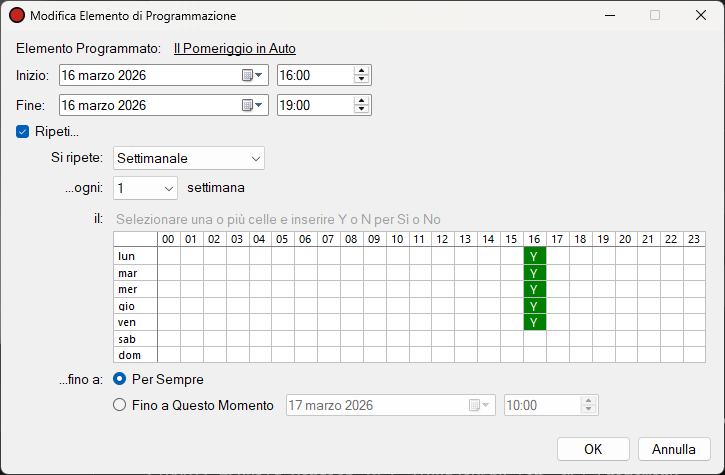Select the ven cell in hour 15 column
This screenshot has height=475, width=725.
[x=512, y=322]
